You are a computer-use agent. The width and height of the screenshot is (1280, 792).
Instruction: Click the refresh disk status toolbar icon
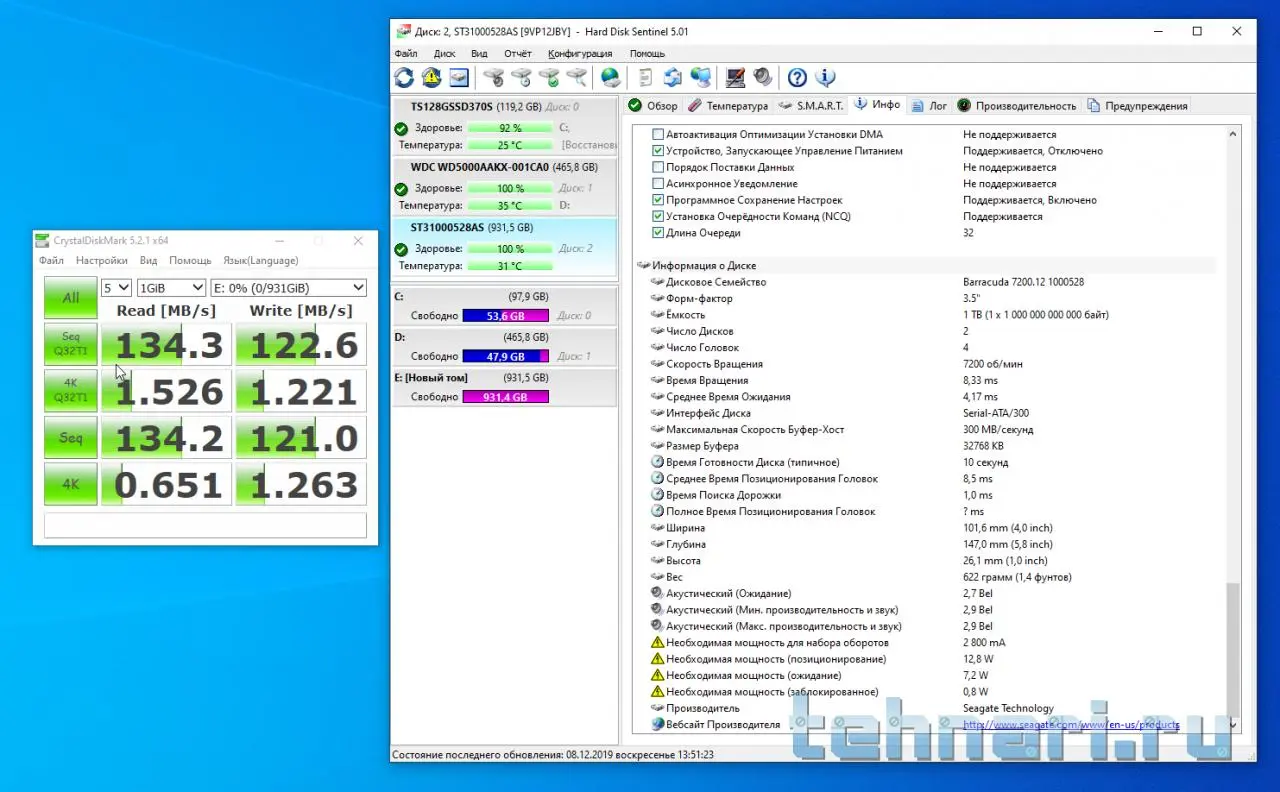point(404,77)
